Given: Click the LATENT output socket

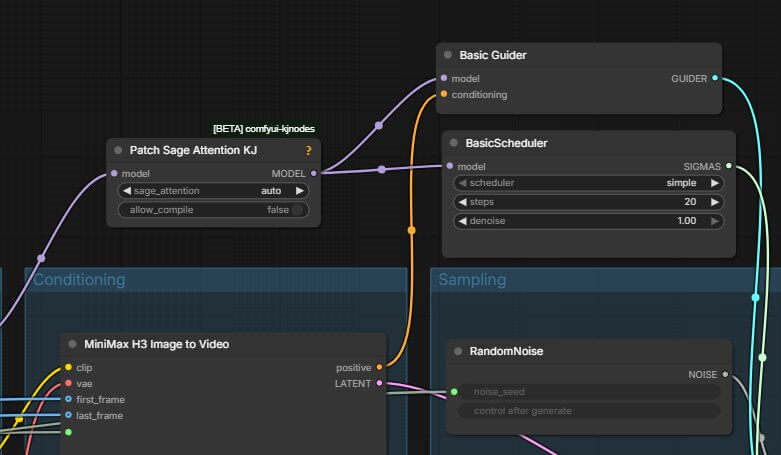Looking at the screenshot, I should [380, 383].
